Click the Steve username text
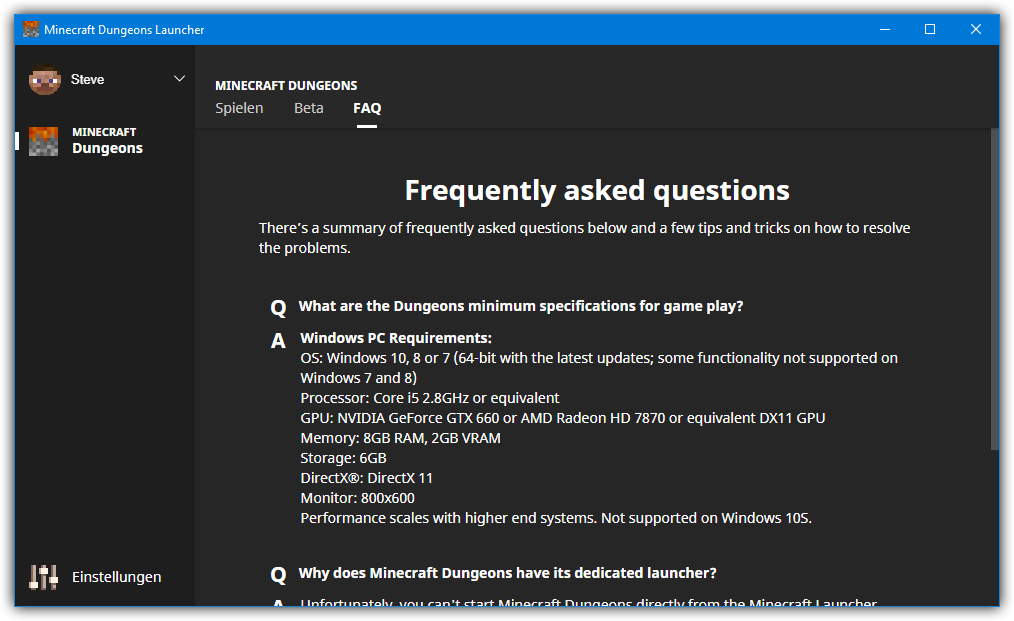1014x621 pixels. 87,80
